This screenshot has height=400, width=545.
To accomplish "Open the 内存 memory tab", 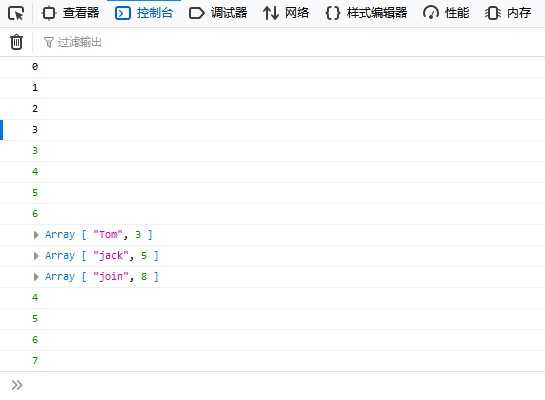I will 508,13.
